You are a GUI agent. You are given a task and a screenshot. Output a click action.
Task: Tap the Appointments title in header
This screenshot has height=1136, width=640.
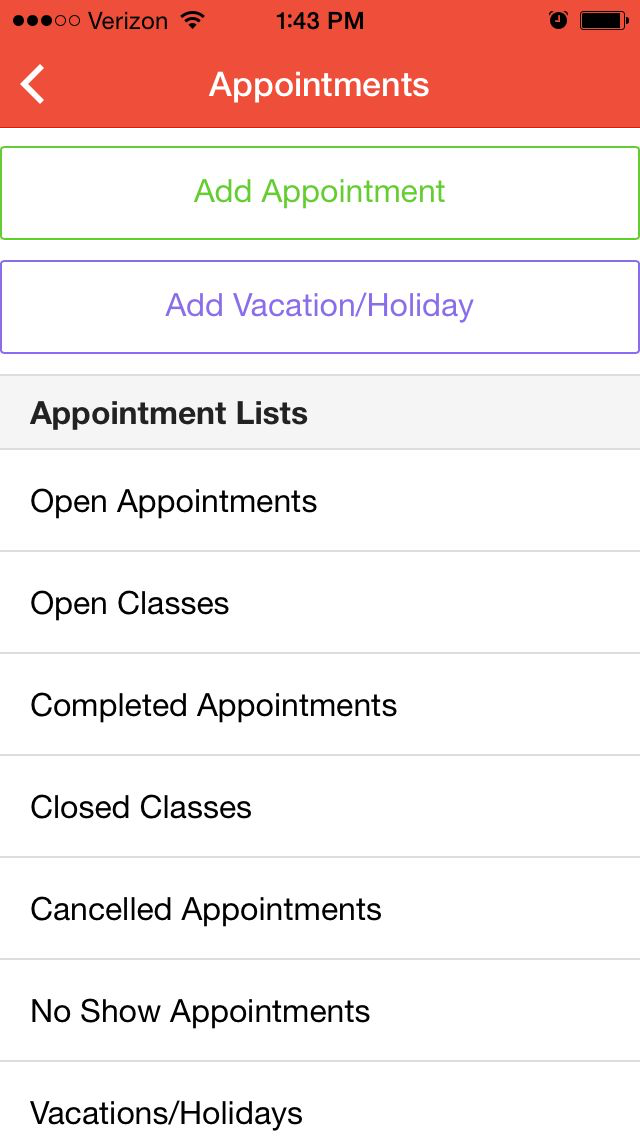pos(319,85)
